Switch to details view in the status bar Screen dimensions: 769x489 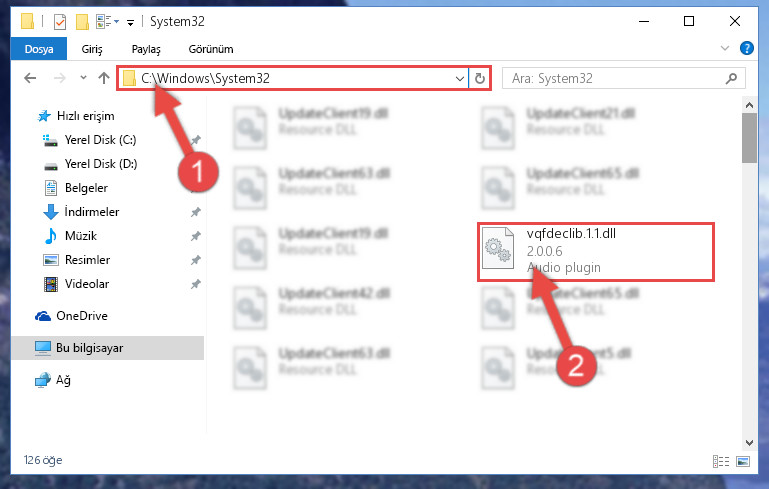pyautogui.click(x=720, y=462)
